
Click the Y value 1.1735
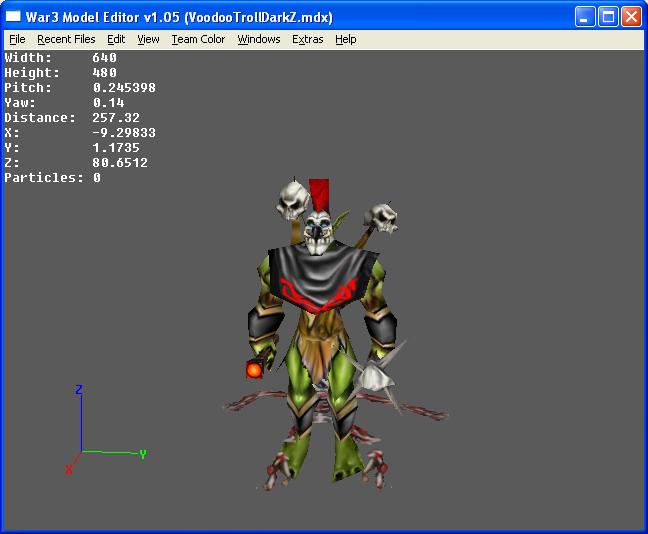[x=116, y=148]
